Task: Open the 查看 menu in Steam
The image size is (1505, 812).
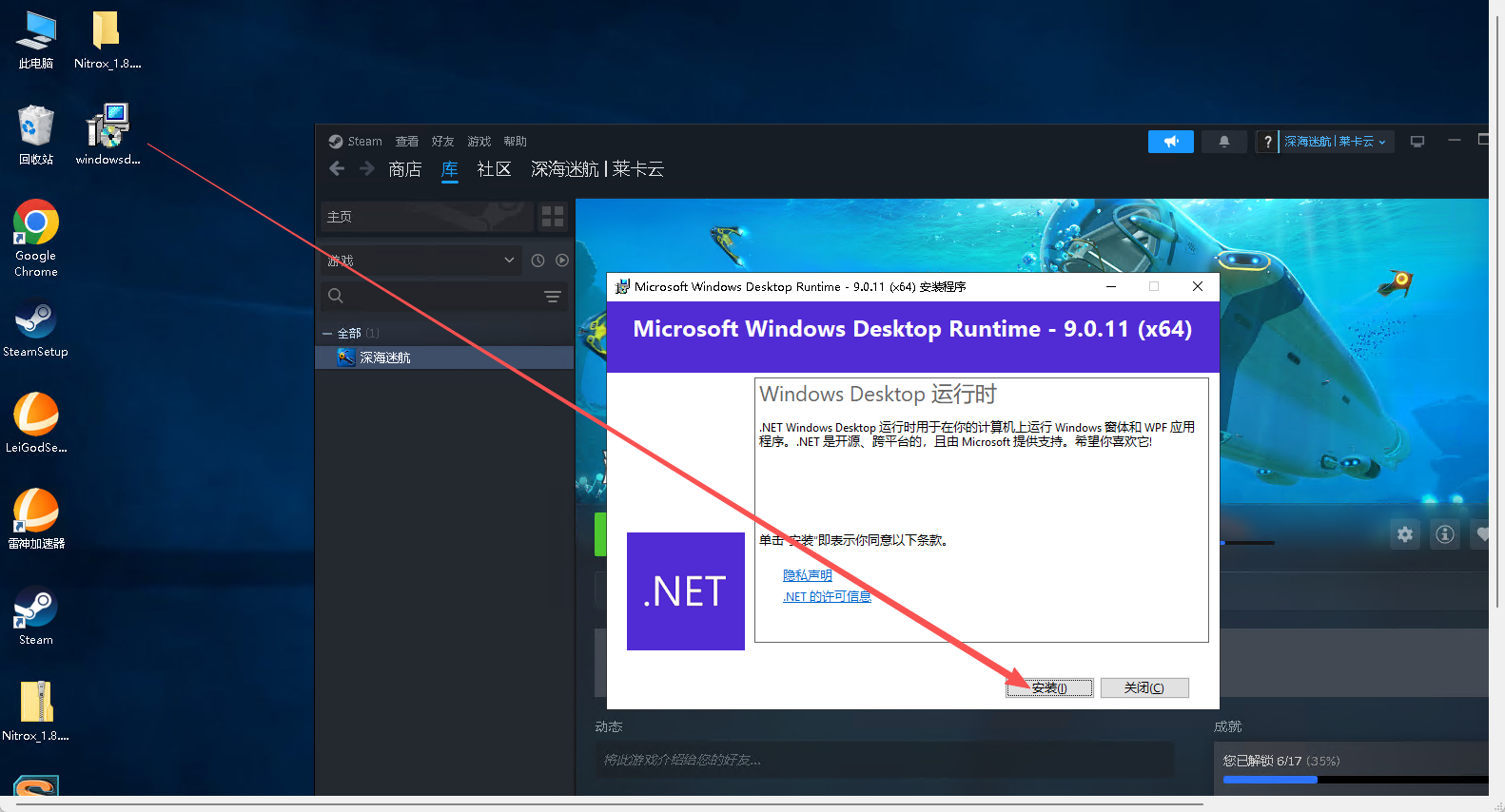Action: [x=406, y=142]
